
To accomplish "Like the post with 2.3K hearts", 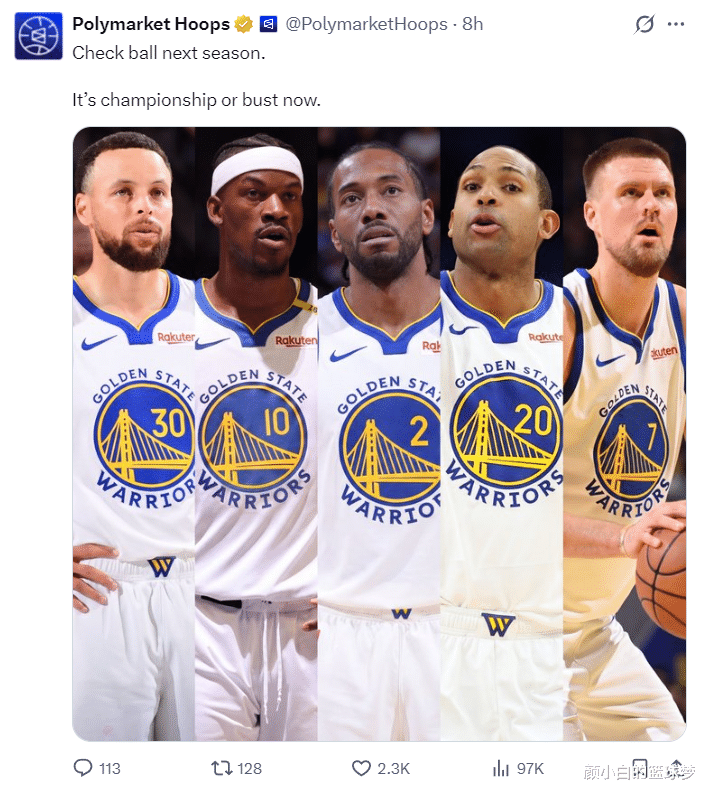I will (x=361, y=768).
